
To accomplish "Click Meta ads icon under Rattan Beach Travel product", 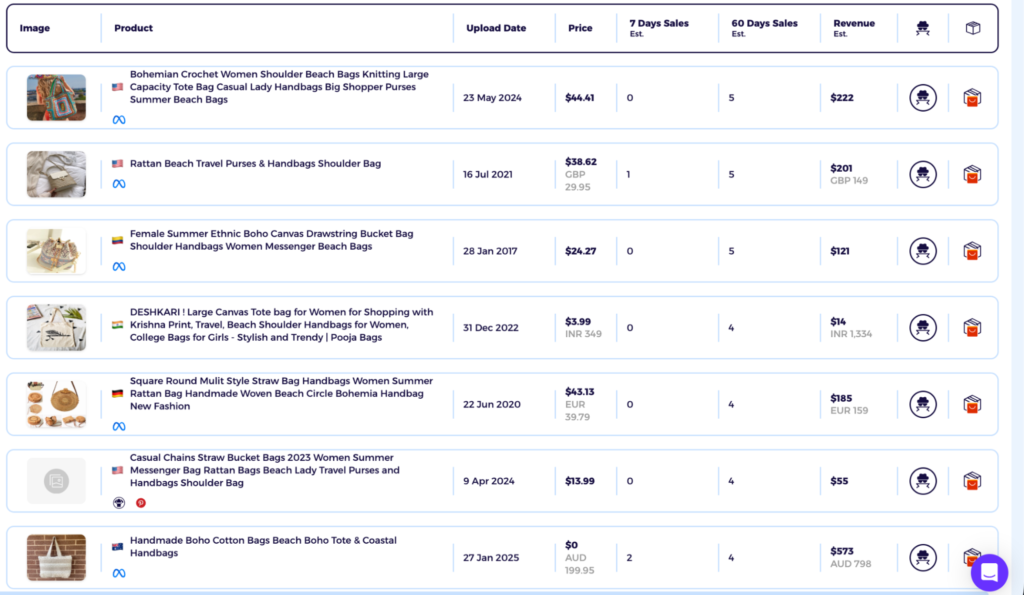I will point(119,184).
